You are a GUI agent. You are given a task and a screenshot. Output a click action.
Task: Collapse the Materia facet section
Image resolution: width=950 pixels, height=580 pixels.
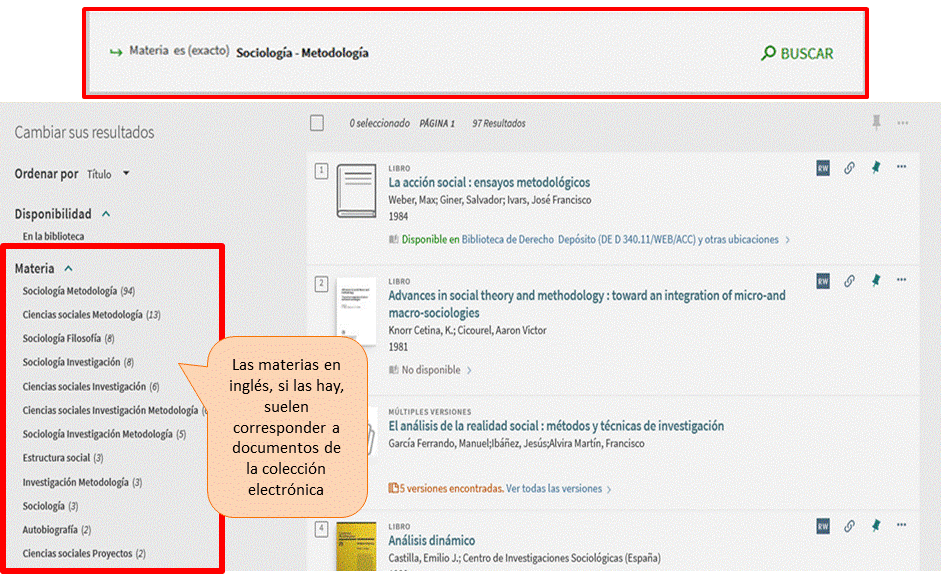click(x=68, y=269)
